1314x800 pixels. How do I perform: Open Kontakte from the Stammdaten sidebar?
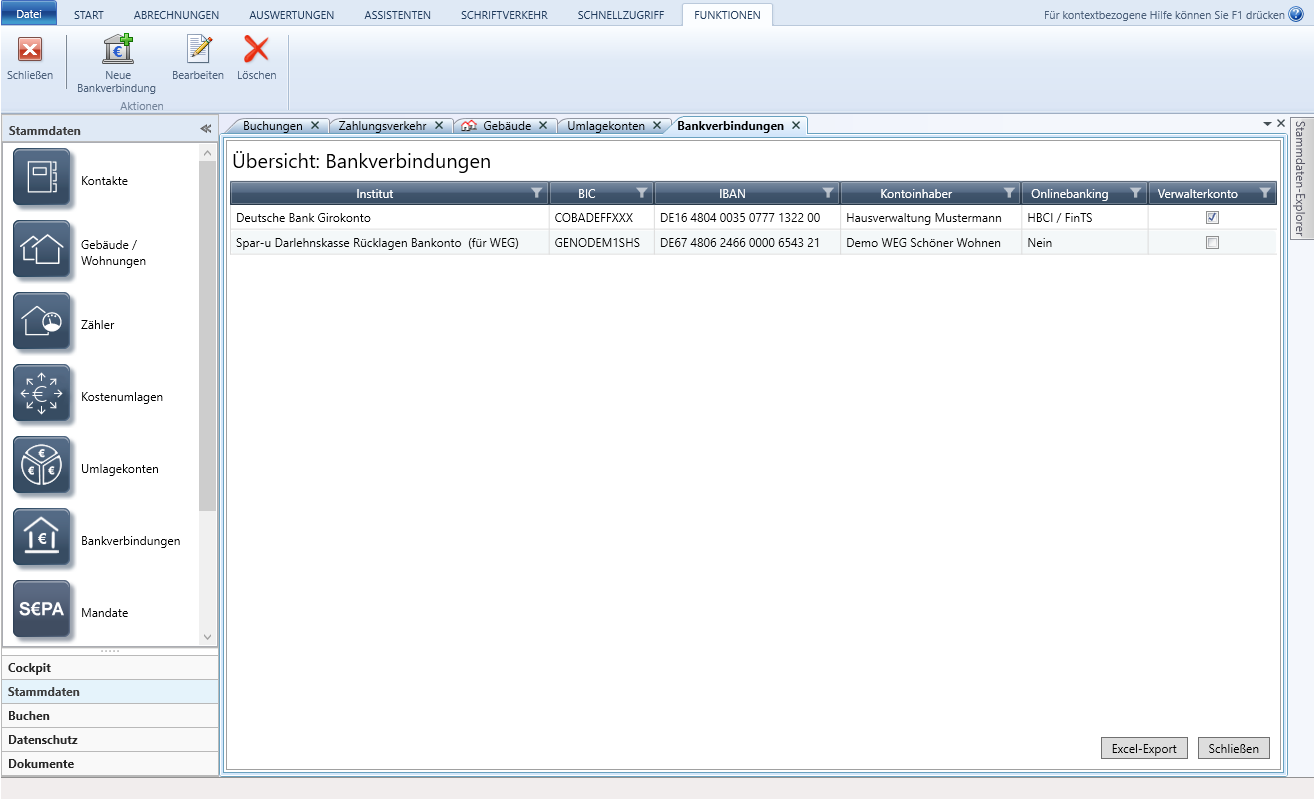(x=42, y=178)
